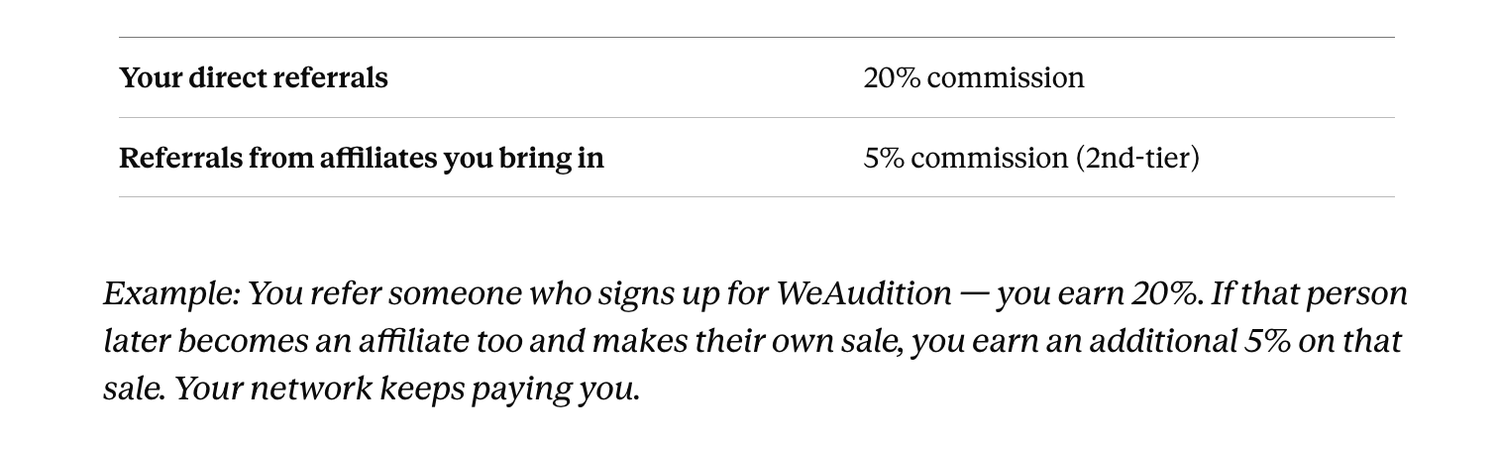1500x458 pixels.
Task: Click the word "Example:" in the paragraph
Action: click(x=171, y=294)
